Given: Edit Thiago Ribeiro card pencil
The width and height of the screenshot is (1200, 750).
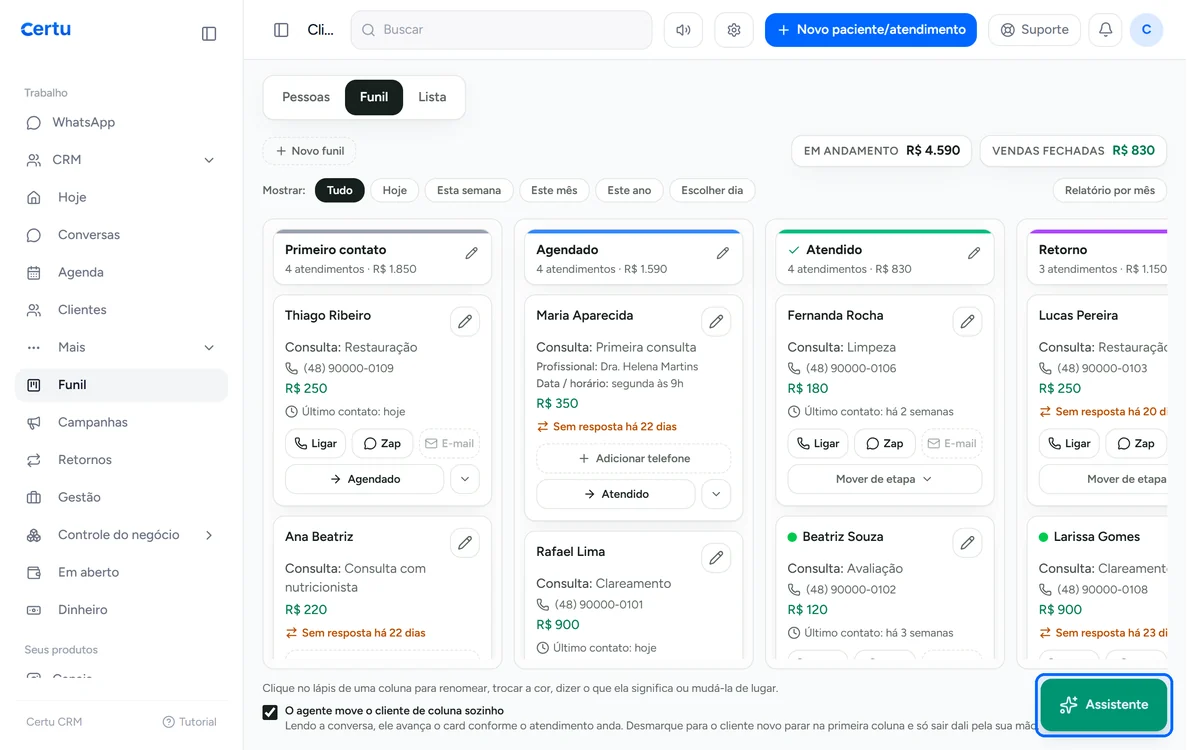Looking at the screenshot, I should pos(464,322).
